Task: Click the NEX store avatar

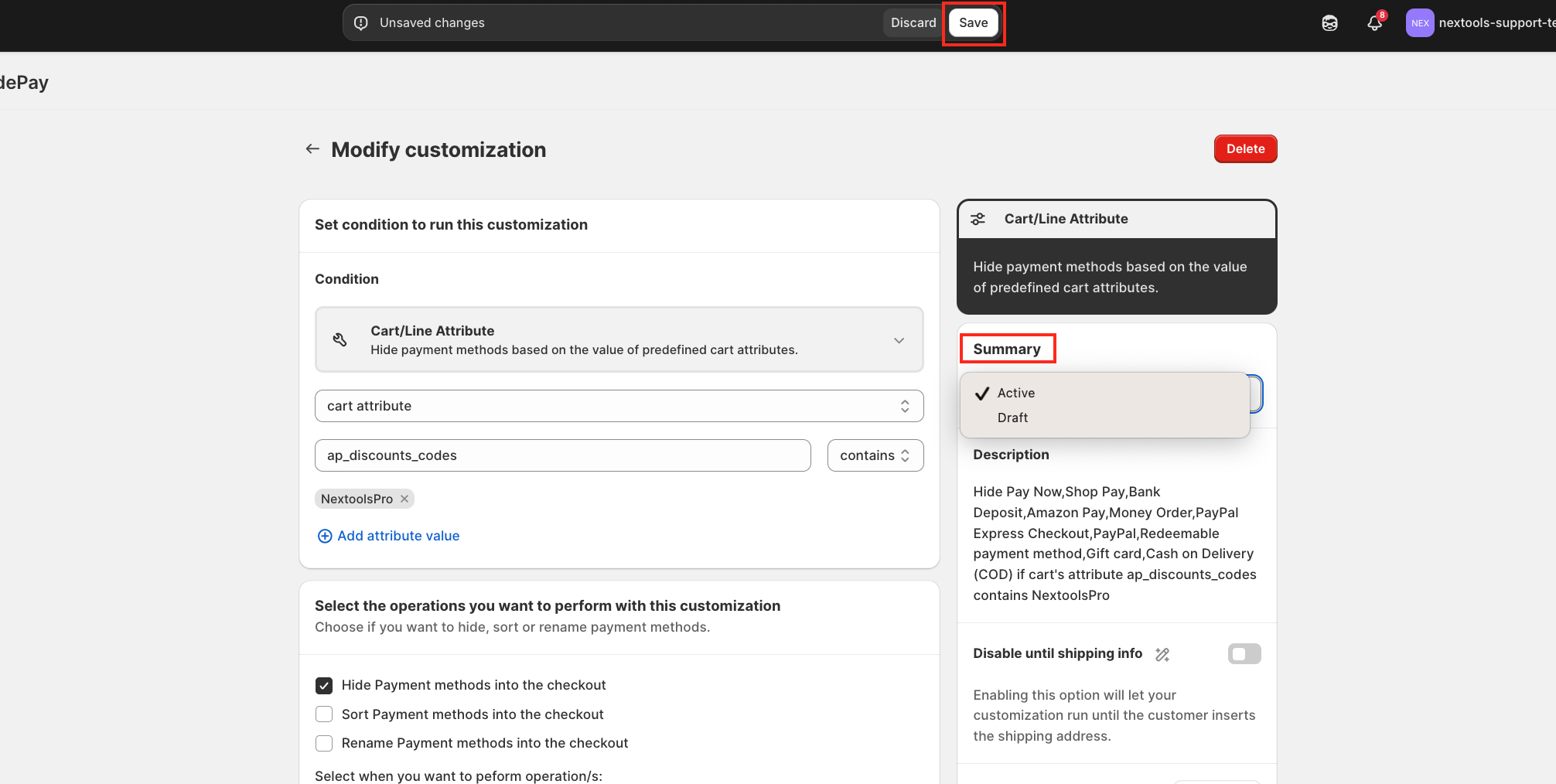Action: click(x=1419, y=23)
